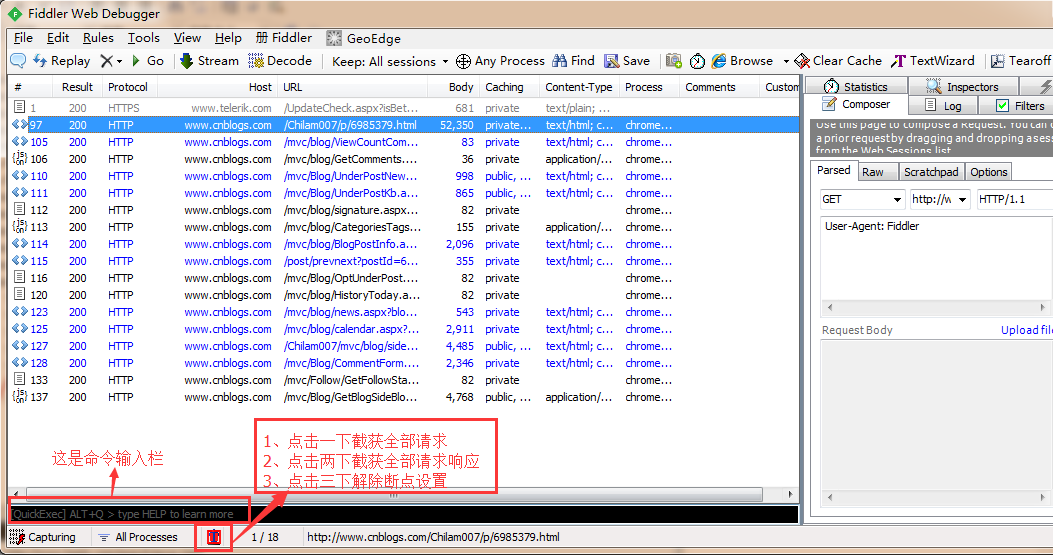Click the comment balloon toolbar icon
The height and width of the screenshot is (555, 1056).
tap(18, 61)
